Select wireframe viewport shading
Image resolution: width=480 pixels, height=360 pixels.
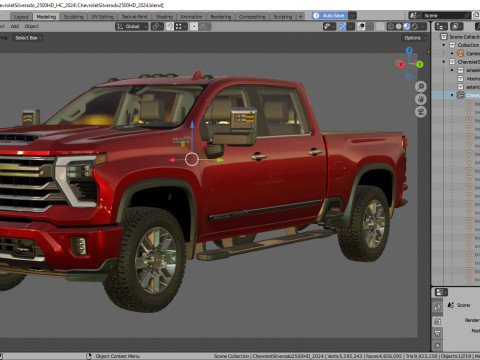(391, 26)
